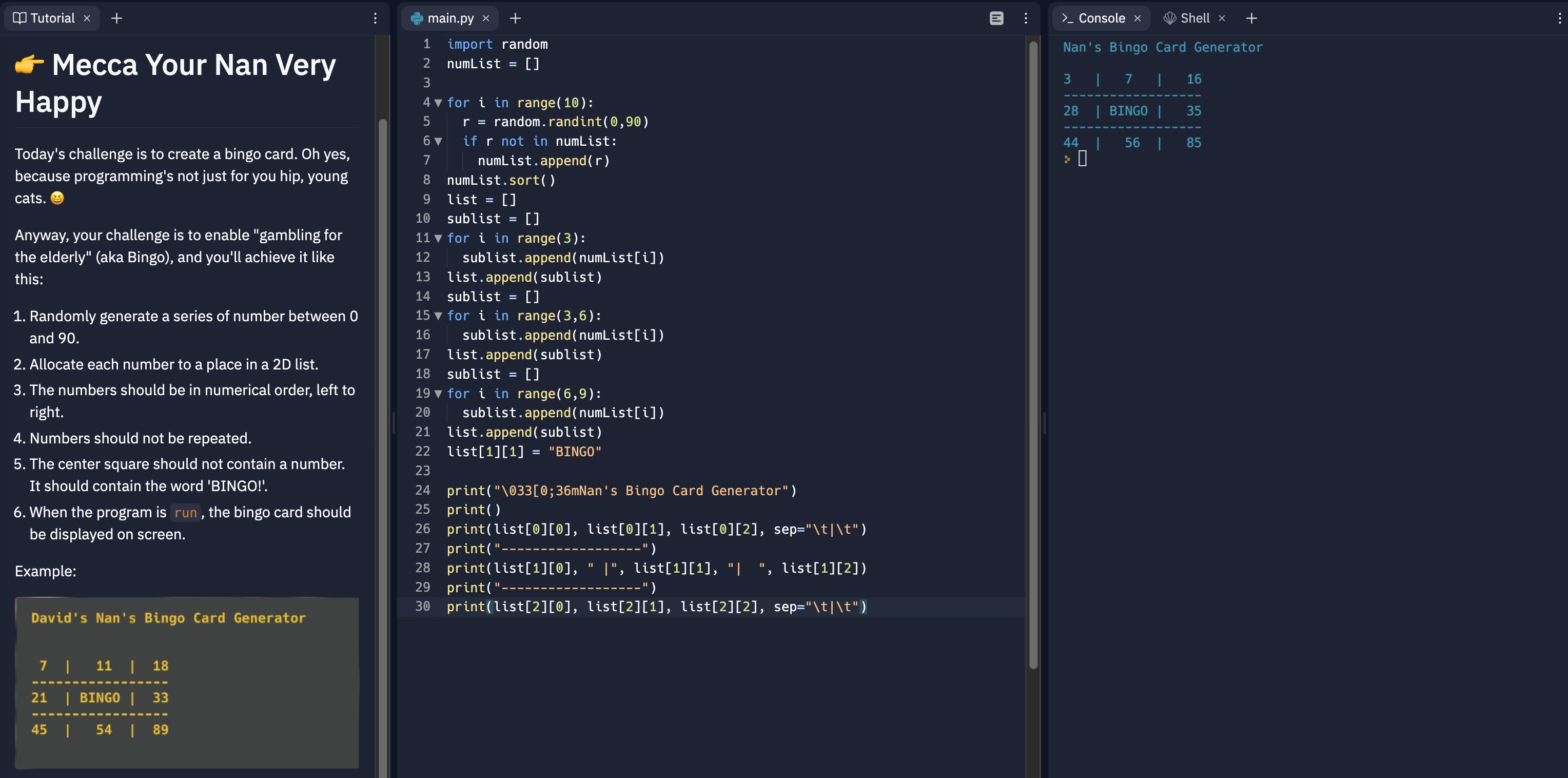Add new tab next to main.py
The width and height of the screenshot is (1568, 778).
[x=515, y=18]
